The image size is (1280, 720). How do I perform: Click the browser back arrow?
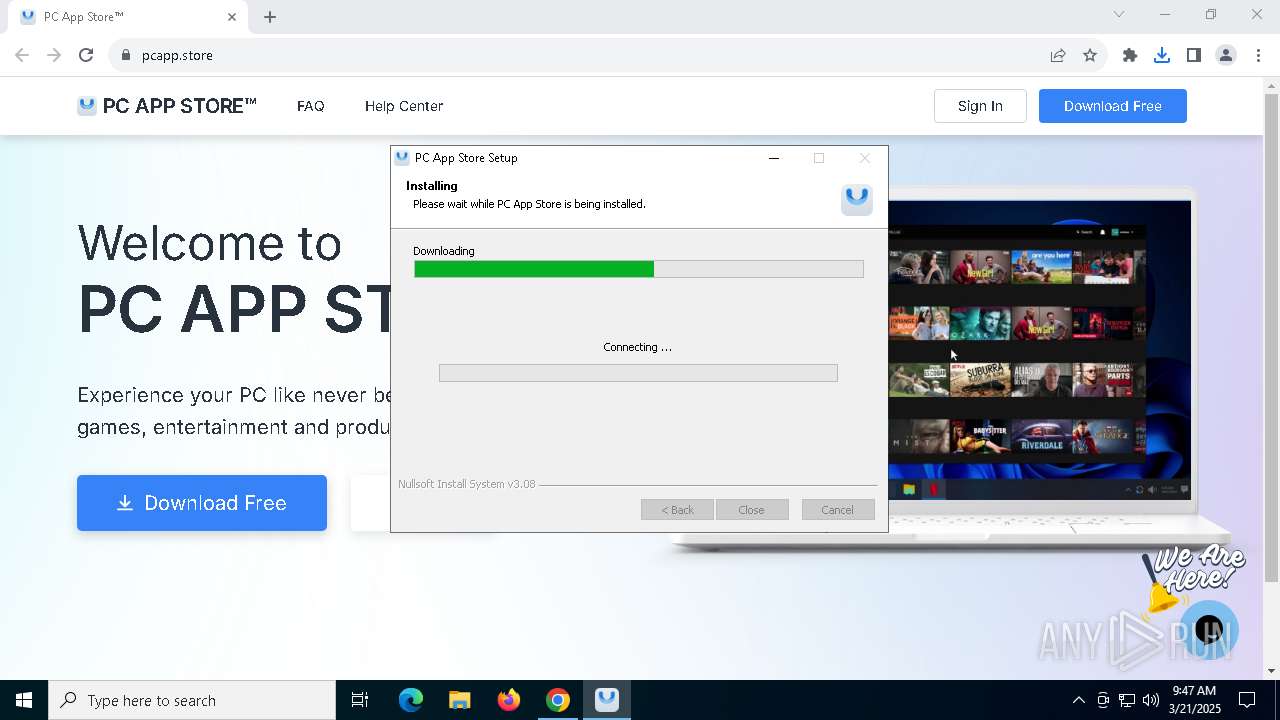coord(22,55)
